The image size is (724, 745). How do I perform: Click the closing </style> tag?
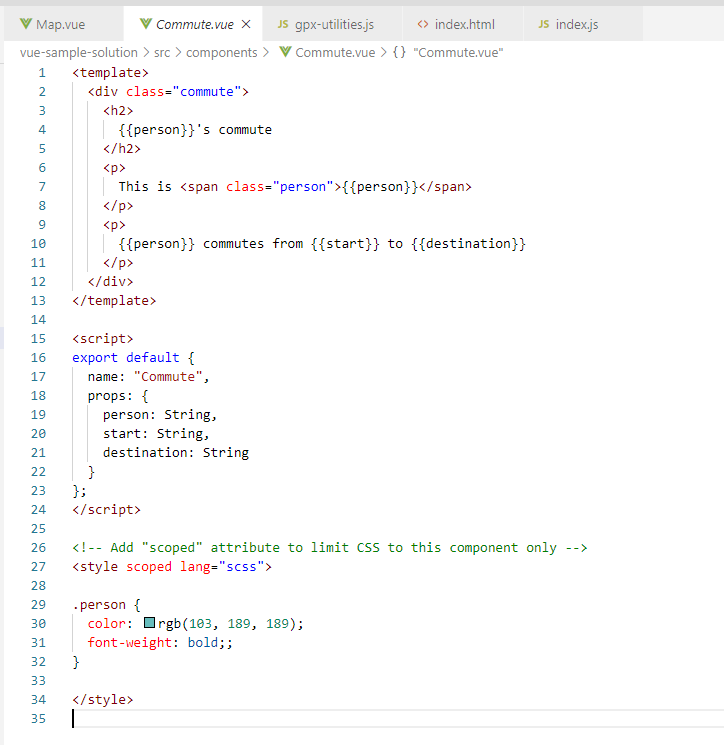(x=103, y=700)
